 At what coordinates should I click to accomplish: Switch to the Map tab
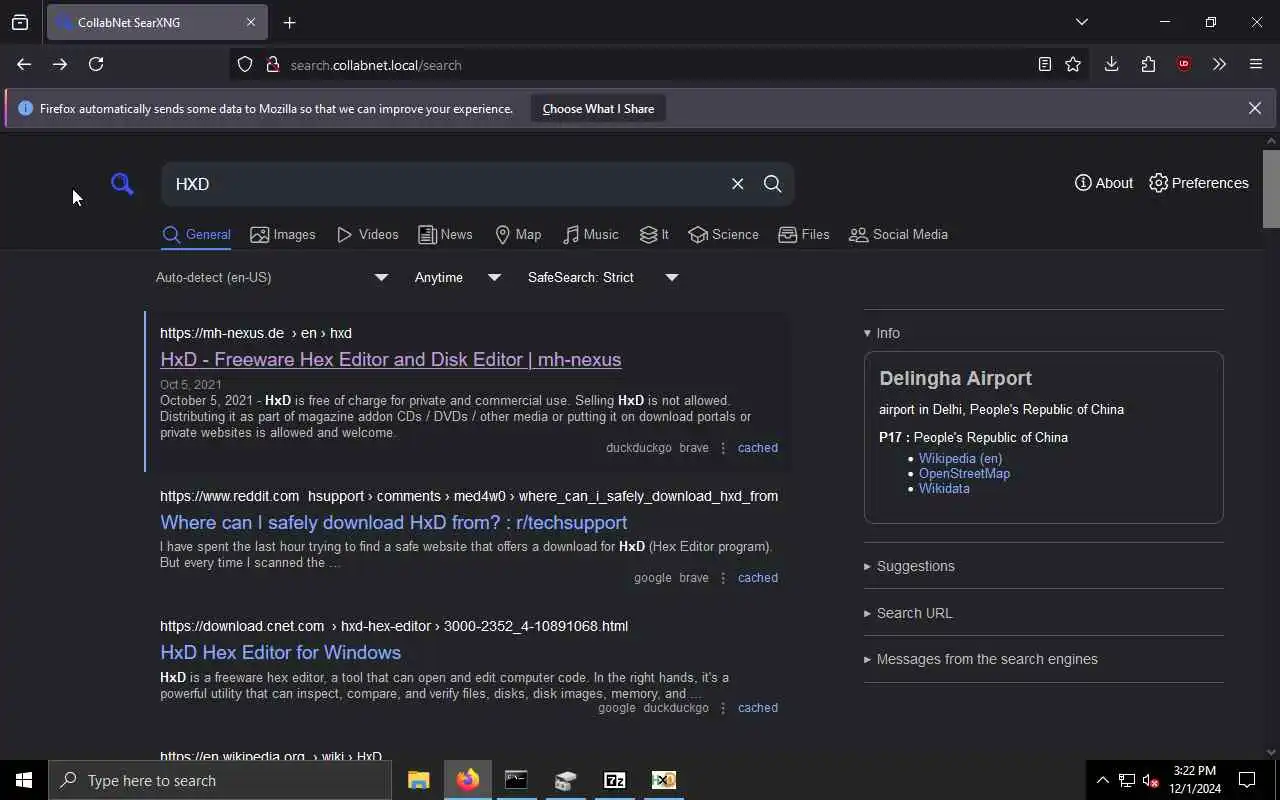(x=518, y=235)
